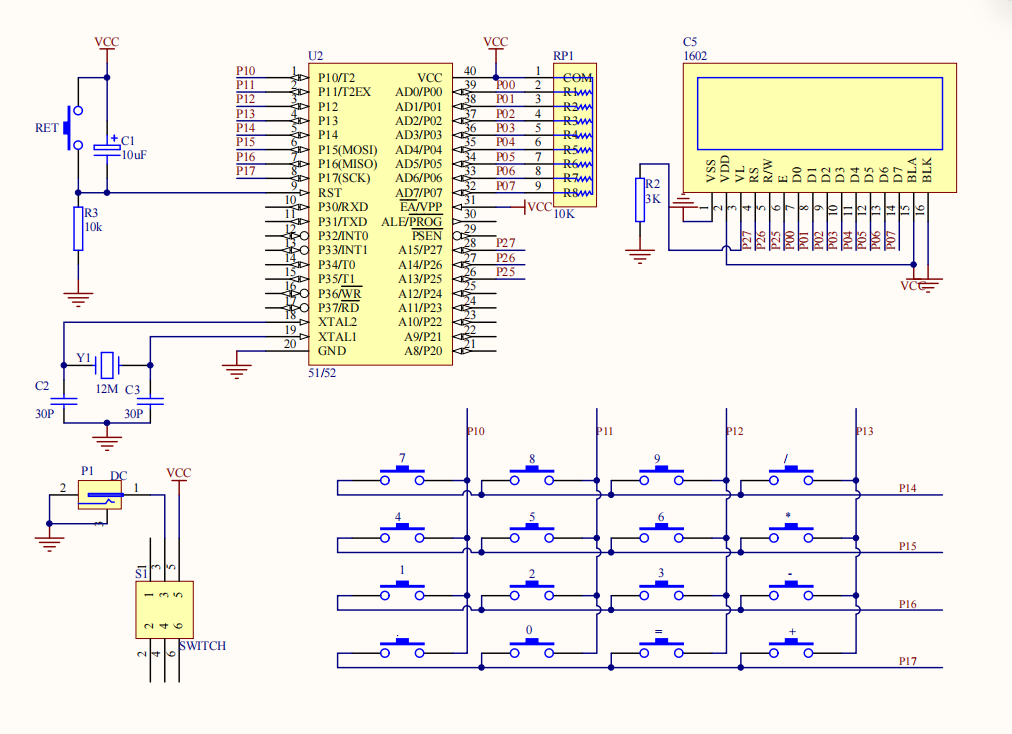
Task: Click the VCC label above the S1 switch
Action: coord(179,473)
